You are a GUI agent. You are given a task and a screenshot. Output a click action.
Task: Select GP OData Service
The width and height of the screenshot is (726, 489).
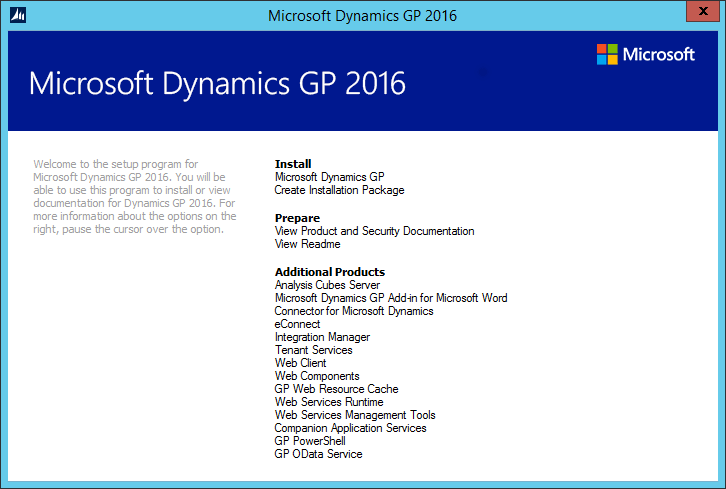pyautogui.click(x=318, y=454)
